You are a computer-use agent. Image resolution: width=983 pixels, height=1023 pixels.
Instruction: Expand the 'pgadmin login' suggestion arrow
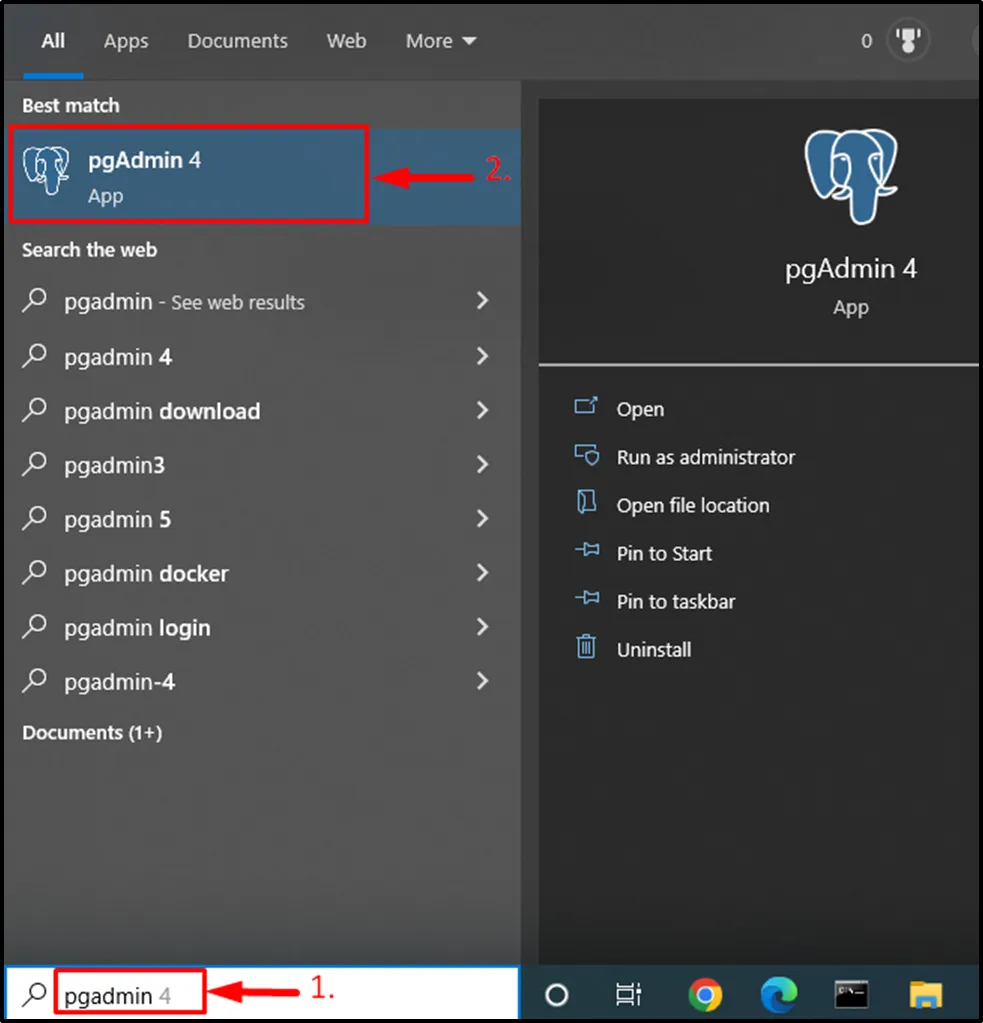click(x=483, y=627)
